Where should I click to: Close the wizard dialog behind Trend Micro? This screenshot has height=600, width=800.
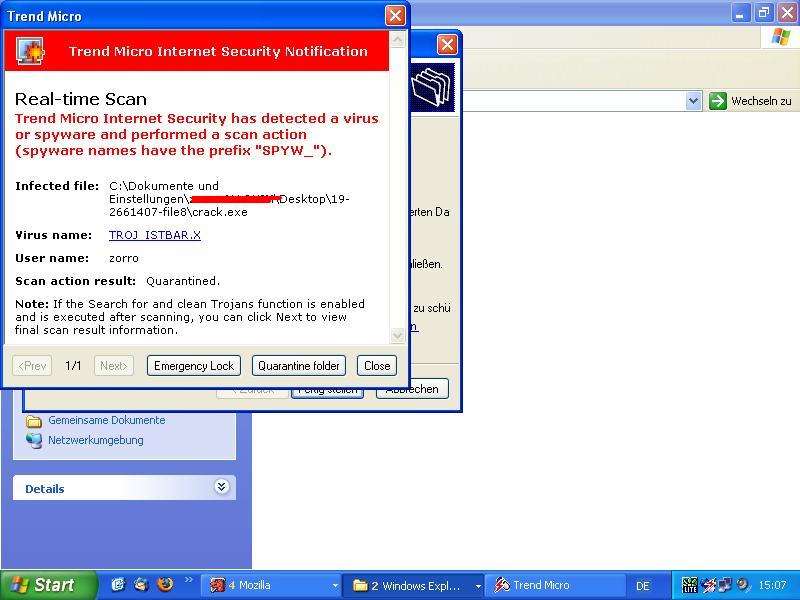[x=447, y=45]
